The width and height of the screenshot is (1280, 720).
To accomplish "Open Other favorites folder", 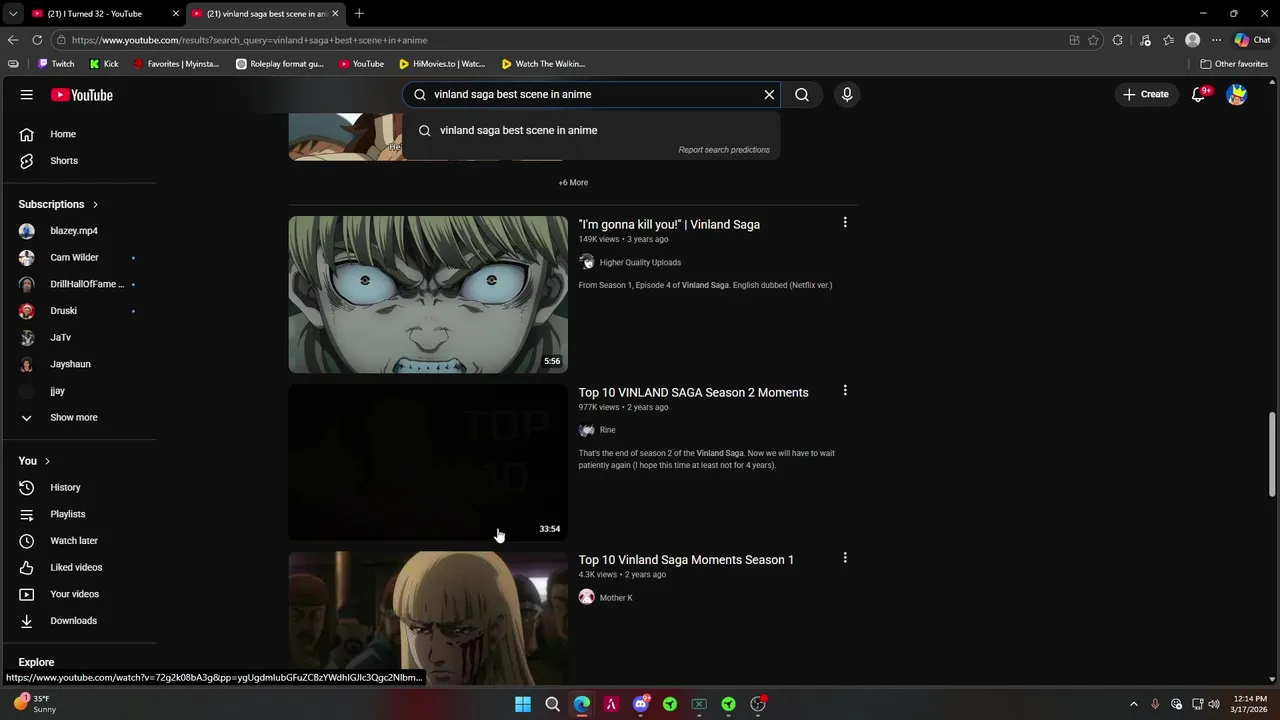I will coord(1234,64).
